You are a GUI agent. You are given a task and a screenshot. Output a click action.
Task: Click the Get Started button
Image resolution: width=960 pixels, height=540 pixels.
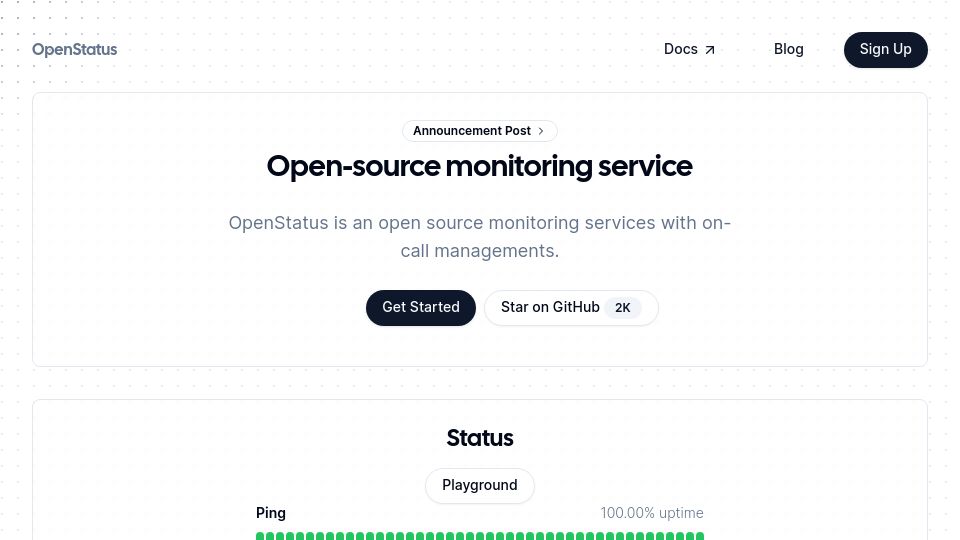(x=421, y=307)
